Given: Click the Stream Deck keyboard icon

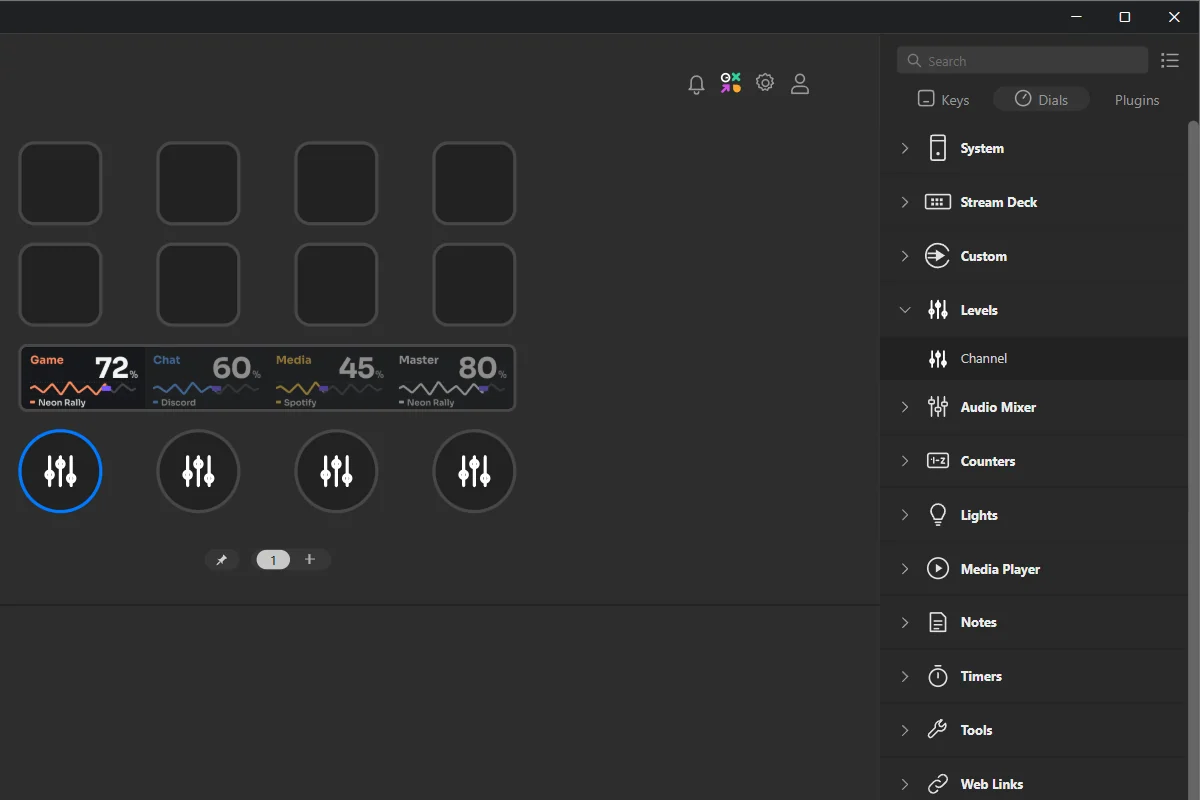Looking at the screenshot, I should pyautogui.click(x=937, y=202).
